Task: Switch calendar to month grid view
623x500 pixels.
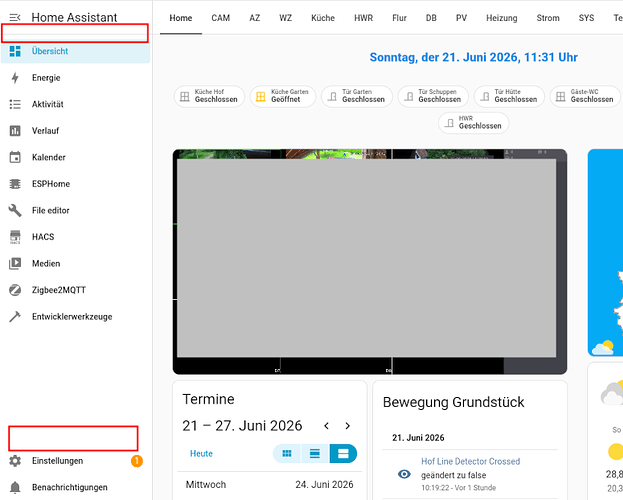Action: [x=287, y=453]
